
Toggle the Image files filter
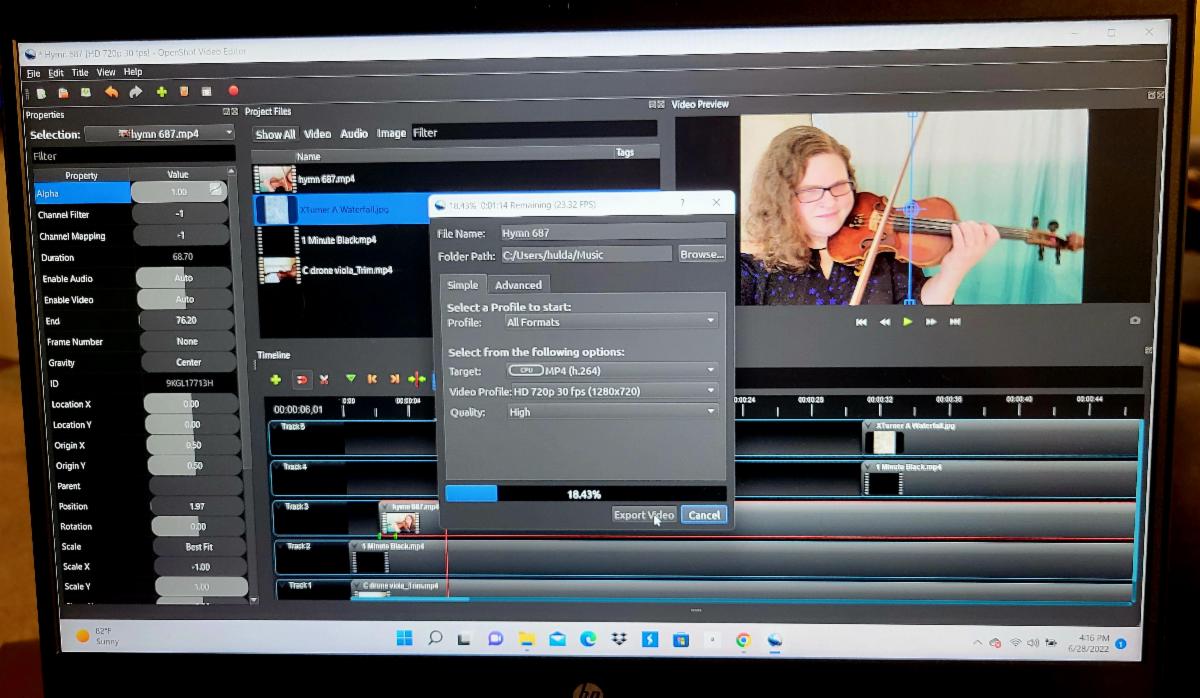(391, 133)
